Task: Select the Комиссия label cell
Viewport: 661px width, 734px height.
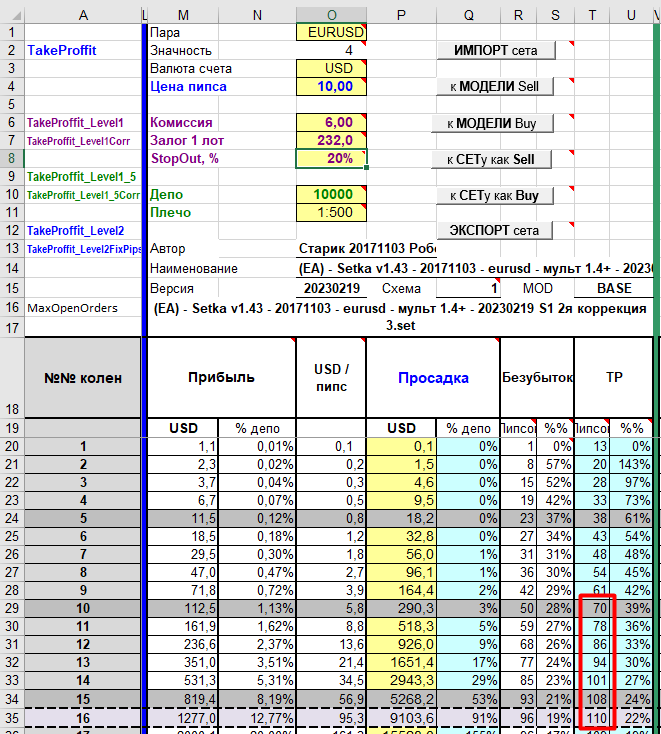Action: click(183, 122)
